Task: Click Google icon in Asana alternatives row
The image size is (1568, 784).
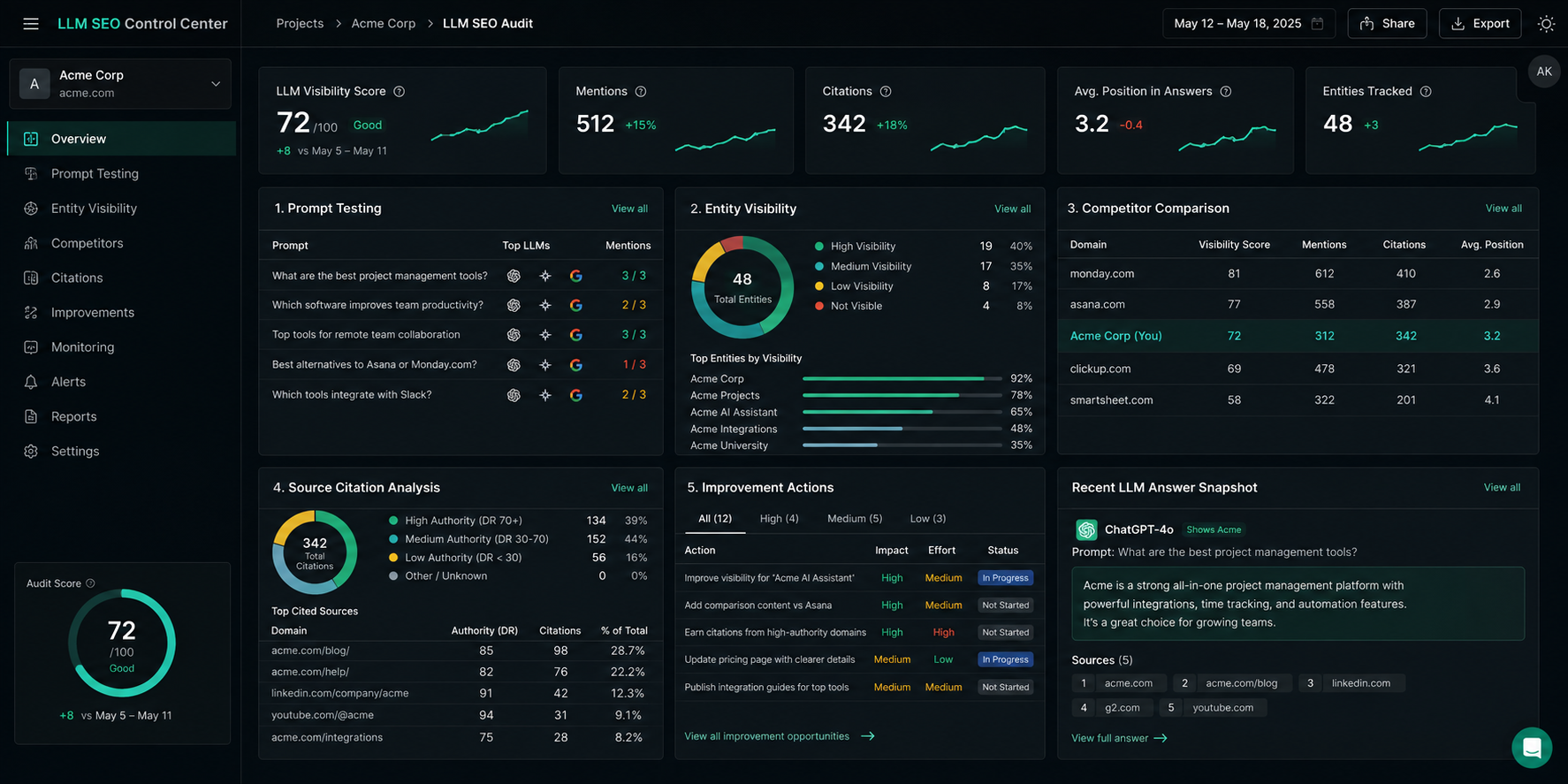Action: pos(575,364)
